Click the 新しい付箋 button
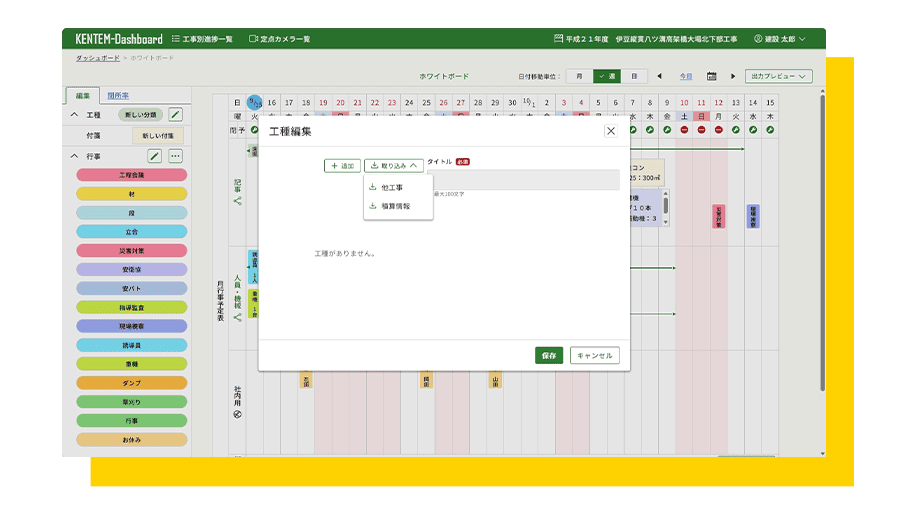The image size is (916, 515). pos(158,135)
